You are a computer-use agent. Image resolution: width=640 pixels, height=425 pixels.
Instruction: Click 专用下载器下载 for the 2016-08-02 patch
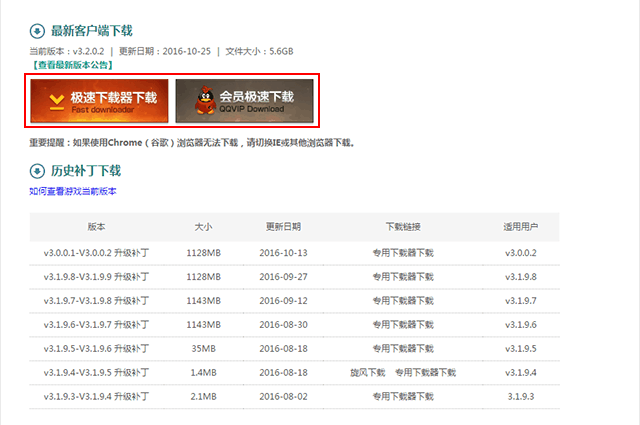(x=403, y=396)
